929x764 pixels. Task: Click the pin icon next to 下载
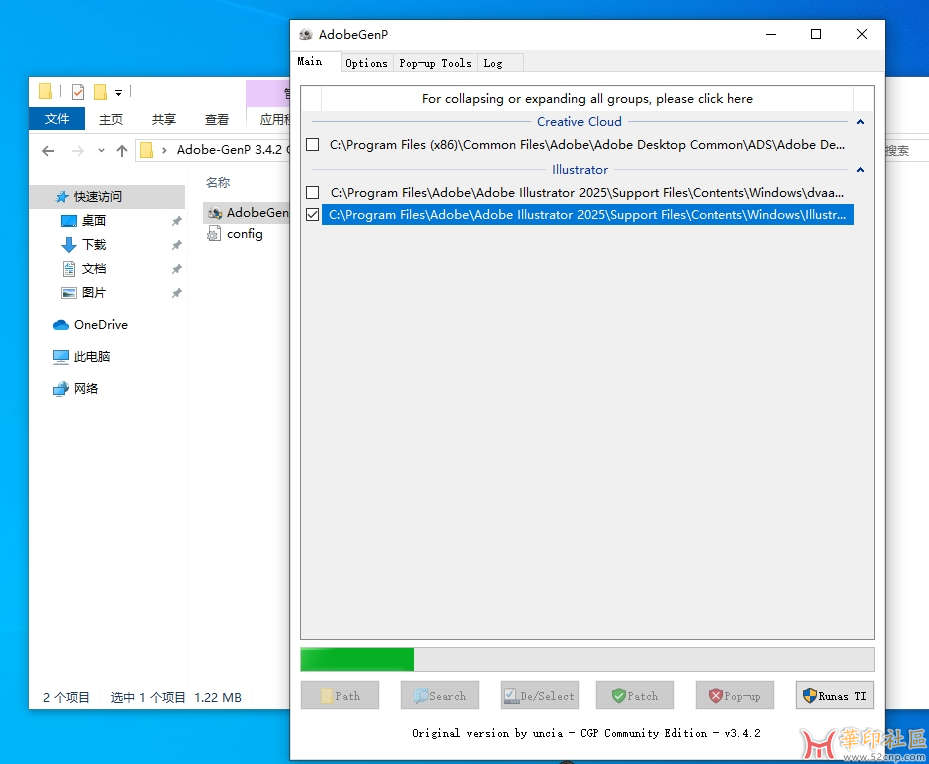pos(176,245)
